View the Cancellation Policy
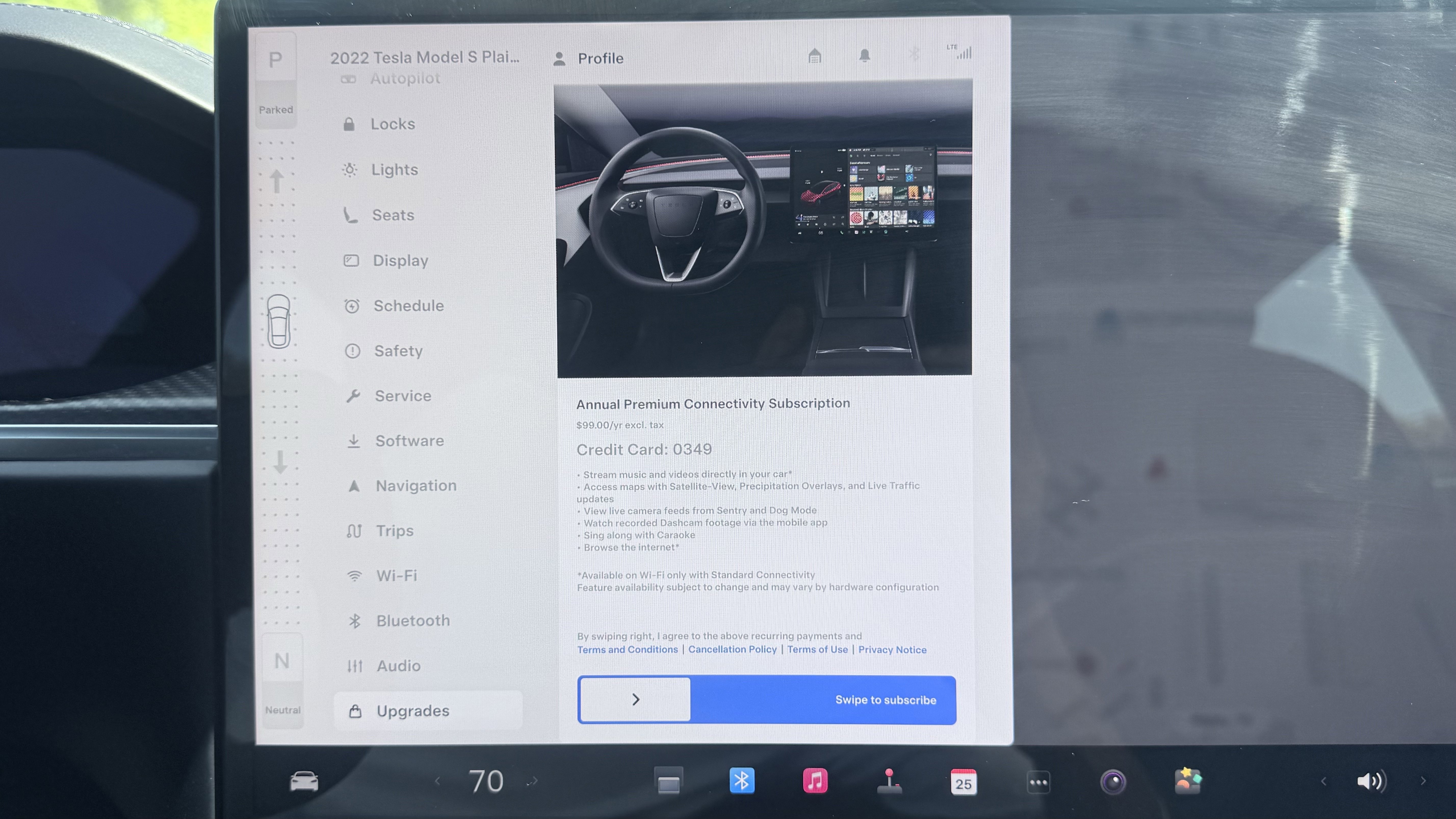 coord(733,649)
